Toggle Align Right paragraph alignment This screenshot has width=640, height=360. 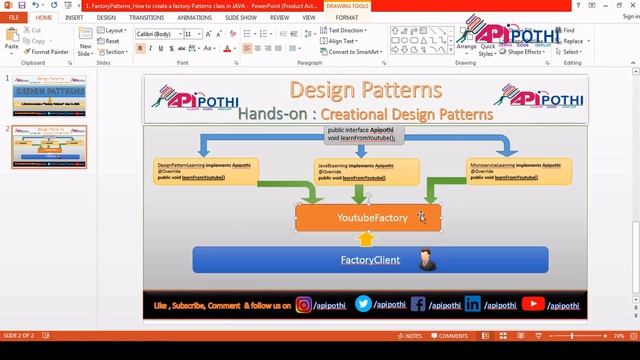coord(268,49)
